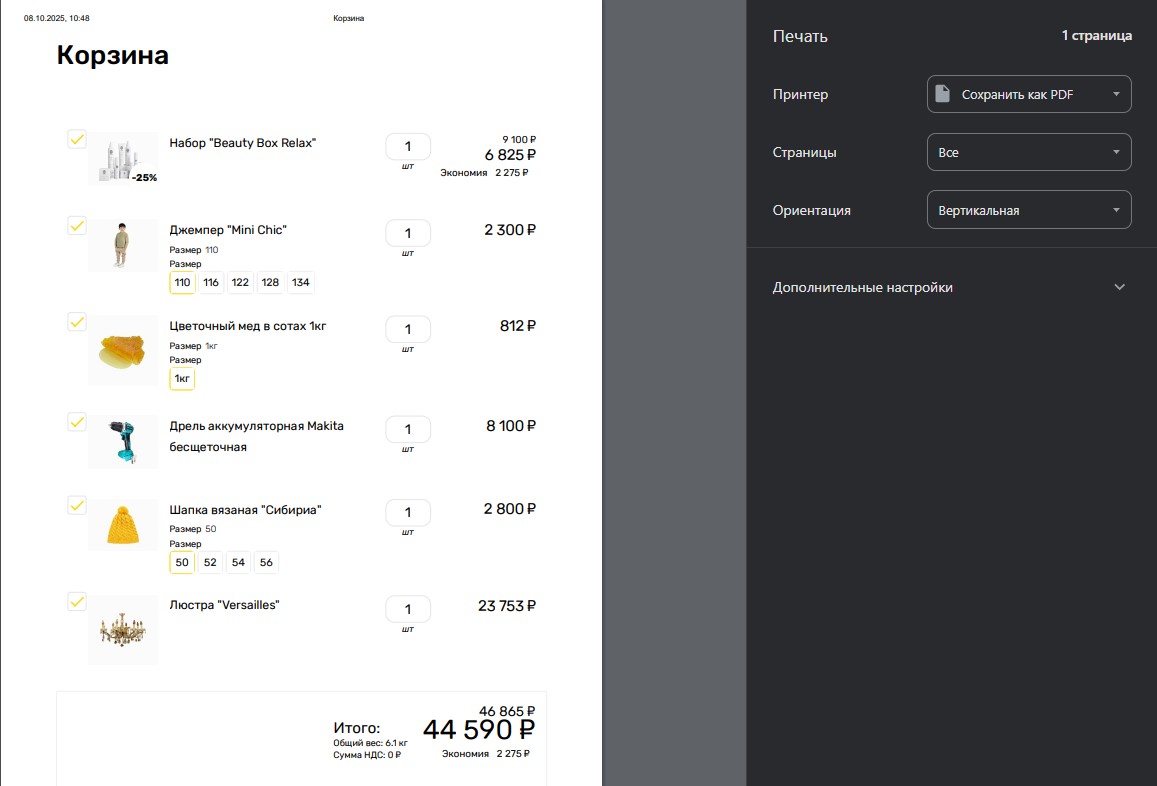Click the yellow knitted hat image
Image resolution: width=1157 pixels, height=786 pixels.
point(123,525)
